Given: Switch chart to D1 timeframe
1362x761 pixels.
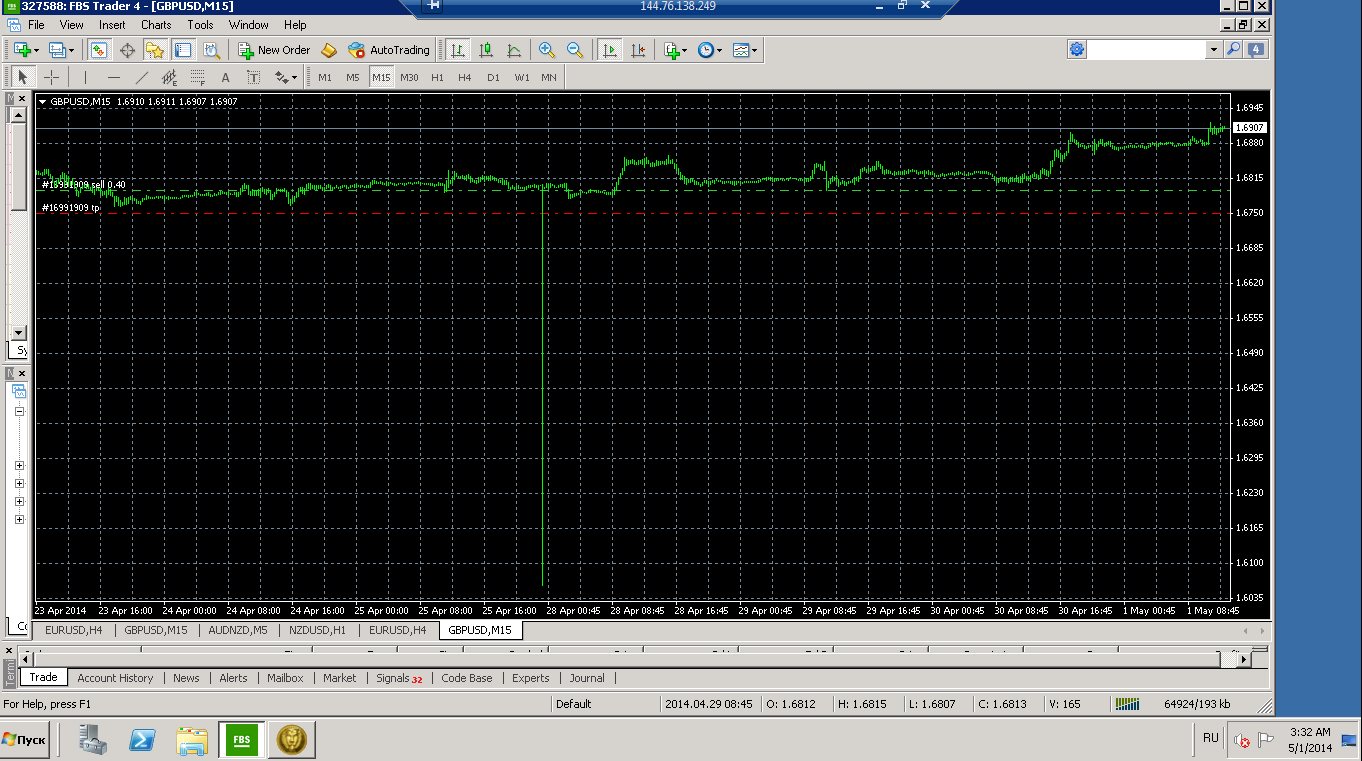Looking at the screenshot, I should click(x=493, y=77).
